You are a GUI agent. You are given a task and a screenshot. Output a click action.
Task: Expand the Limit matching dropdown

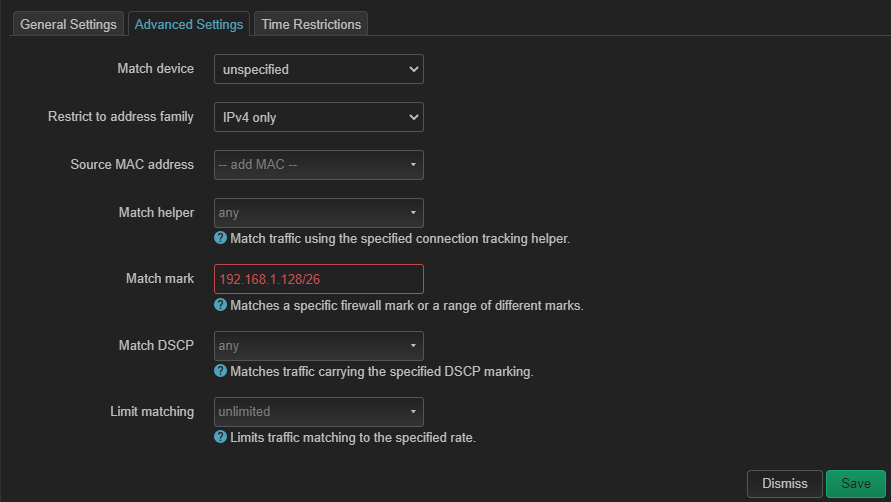(x=319, y=412)
